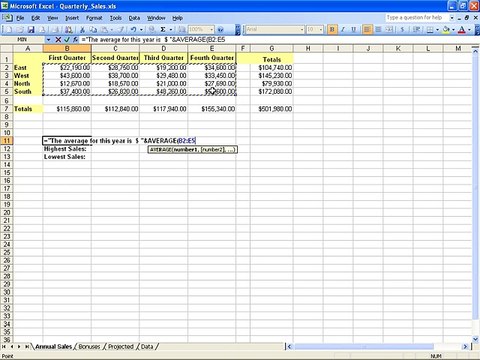Click the 'Type a question for help' box
Screen dimensions: 480x360
pyautogui.click(x=417, y=18)
